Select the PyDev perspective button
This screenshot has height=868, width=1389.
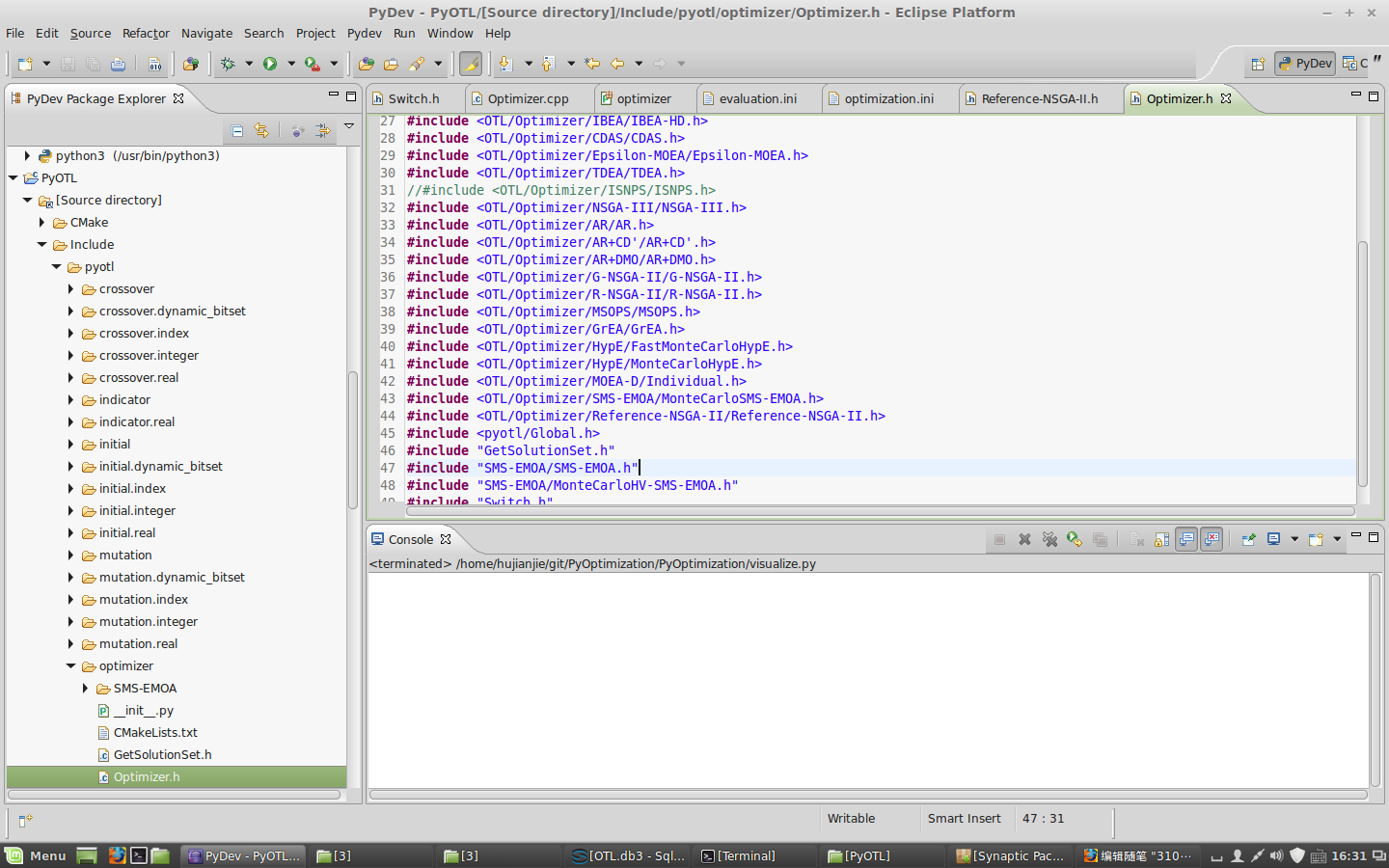[1305, 64]
